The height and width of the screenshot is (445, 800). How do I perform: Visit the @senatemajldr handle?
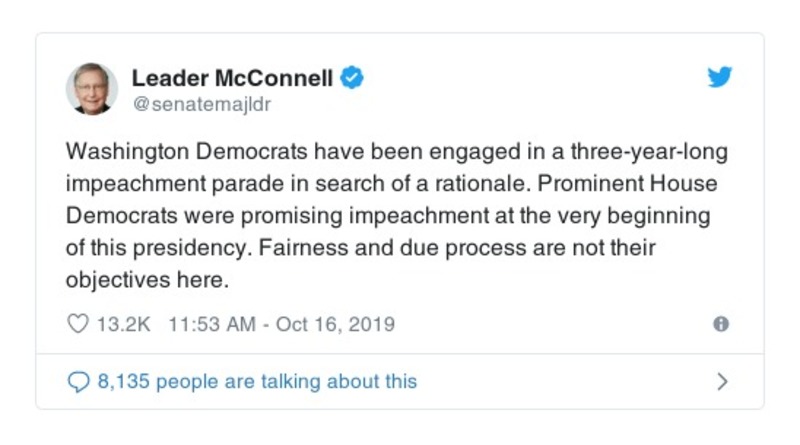click(x=201, y=103)
